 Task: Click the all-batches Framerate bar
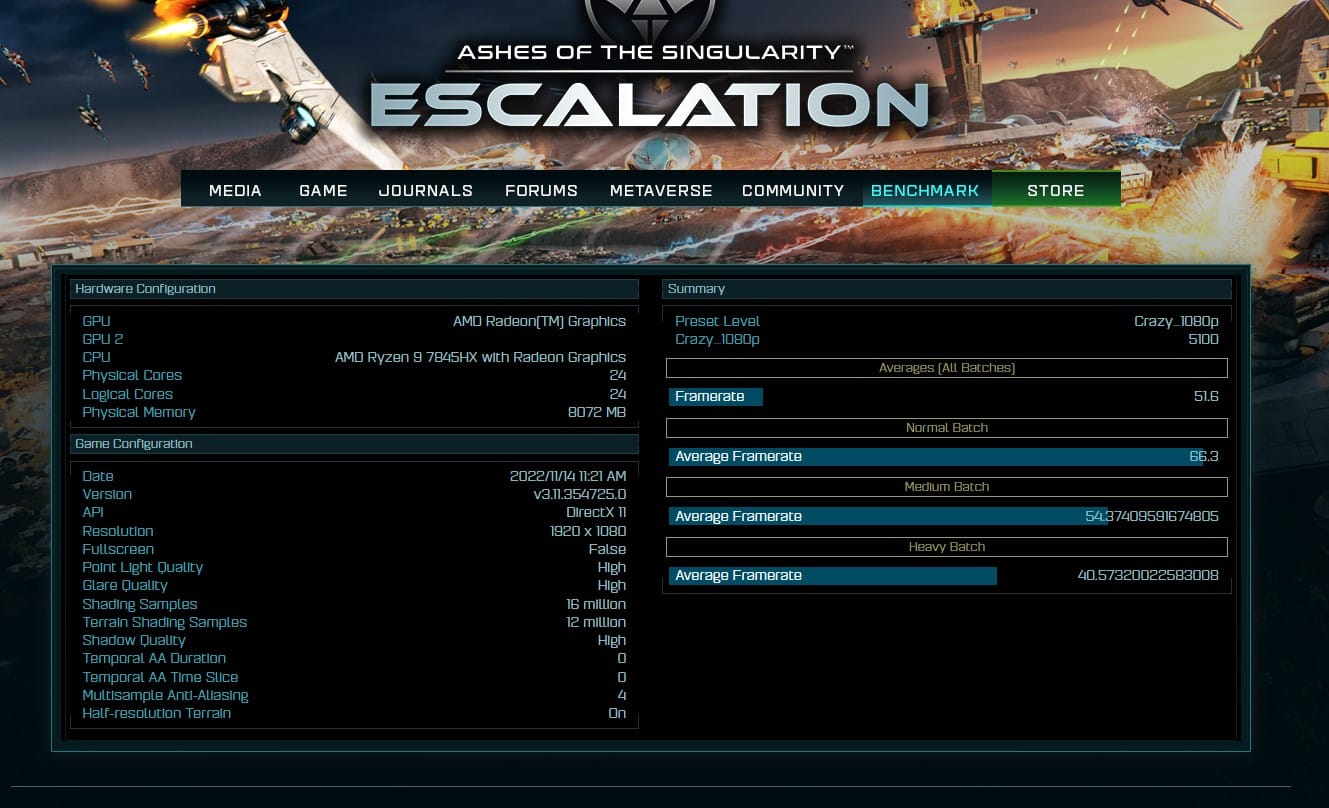coord(715,397)
